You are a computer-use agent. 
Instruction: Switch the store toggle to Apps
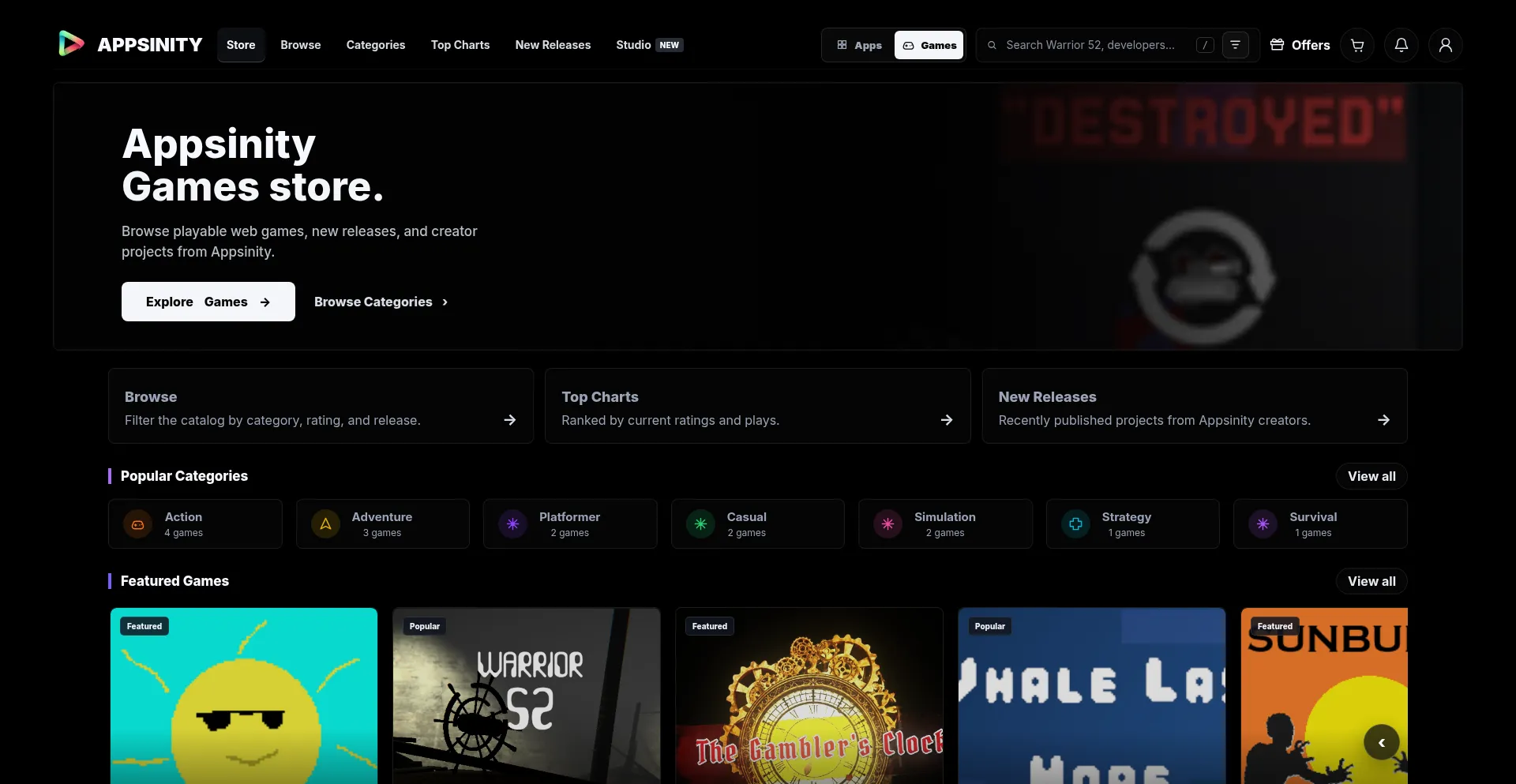pos(859,45)
